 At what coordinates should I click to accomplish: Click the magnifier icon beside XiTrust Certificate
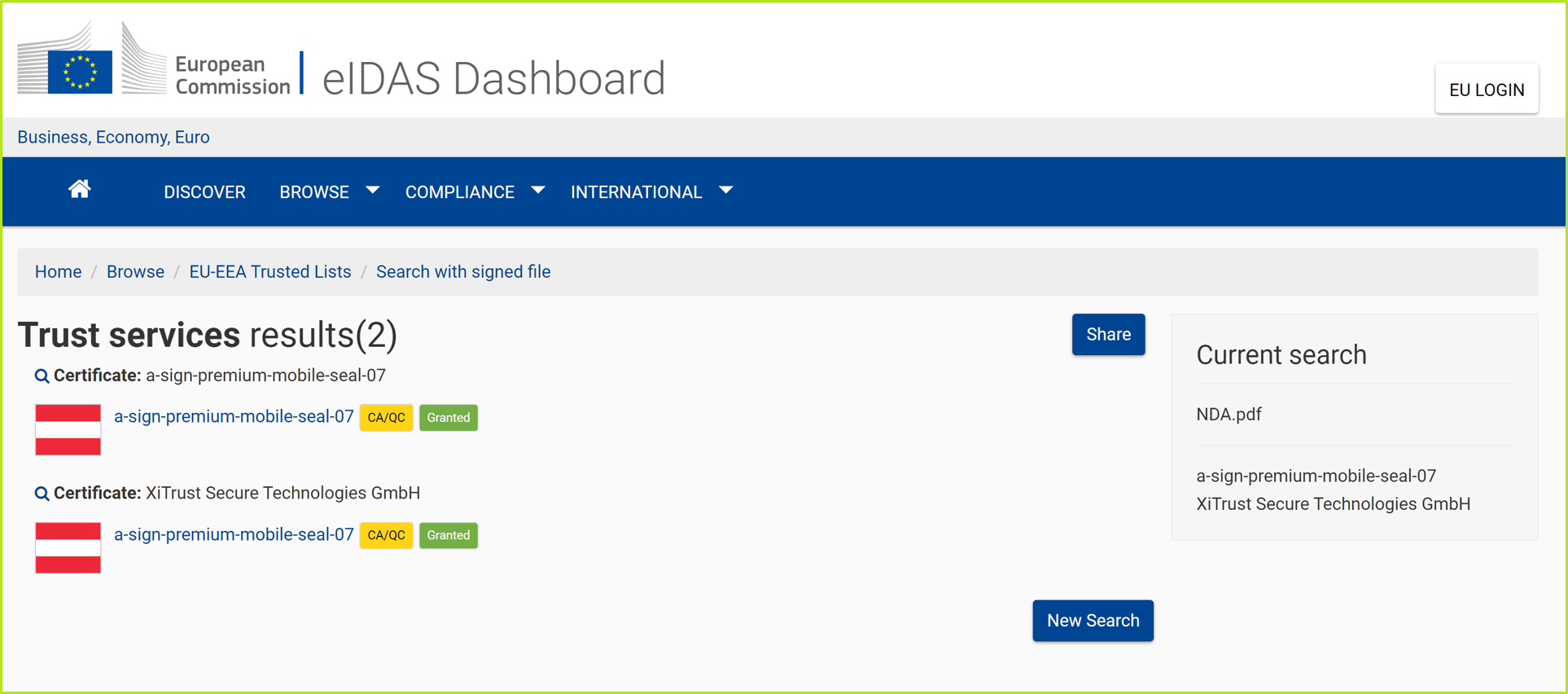coord(42,494)
